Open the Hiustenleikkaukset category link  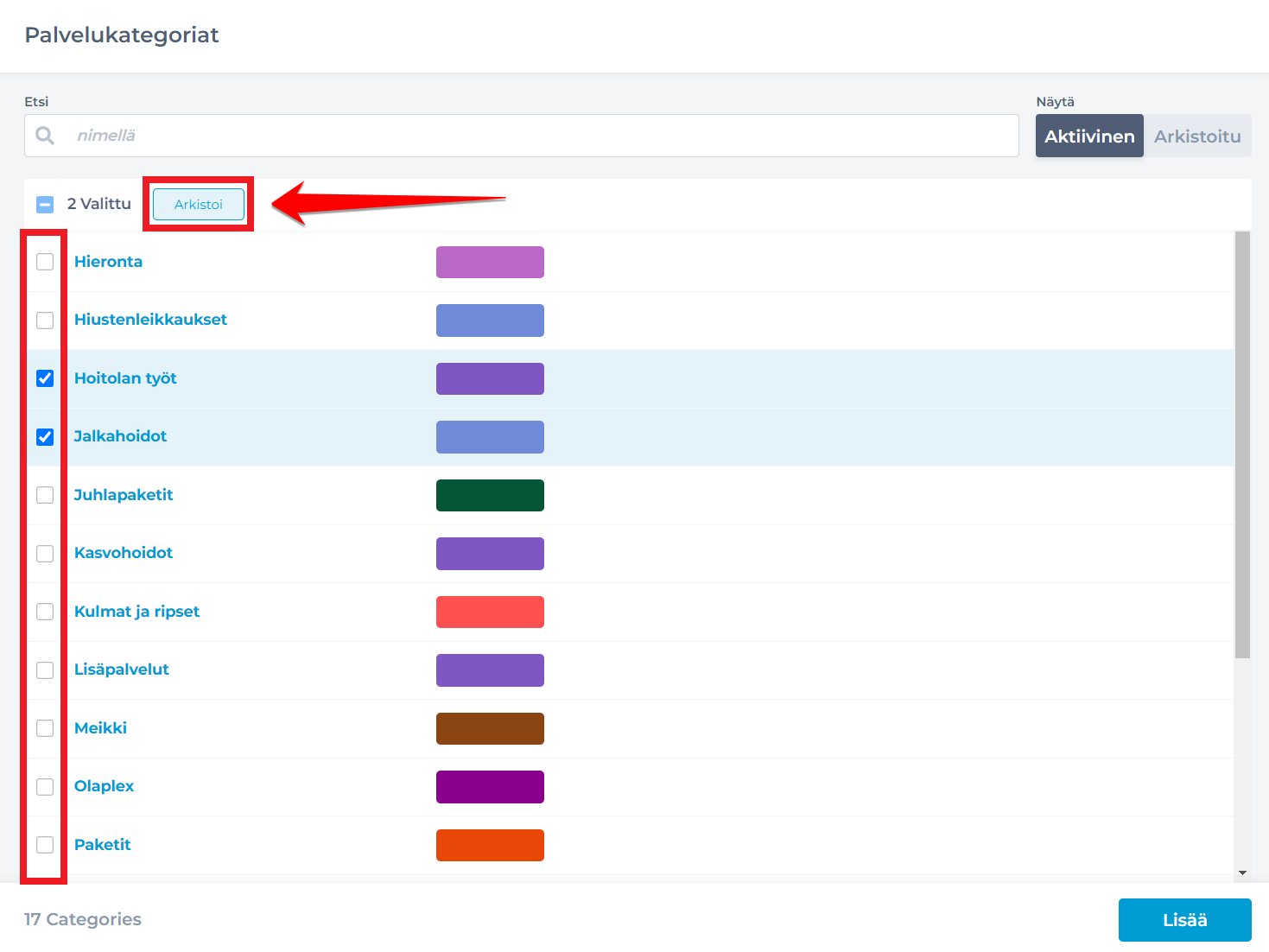click(x=150, y=320)
